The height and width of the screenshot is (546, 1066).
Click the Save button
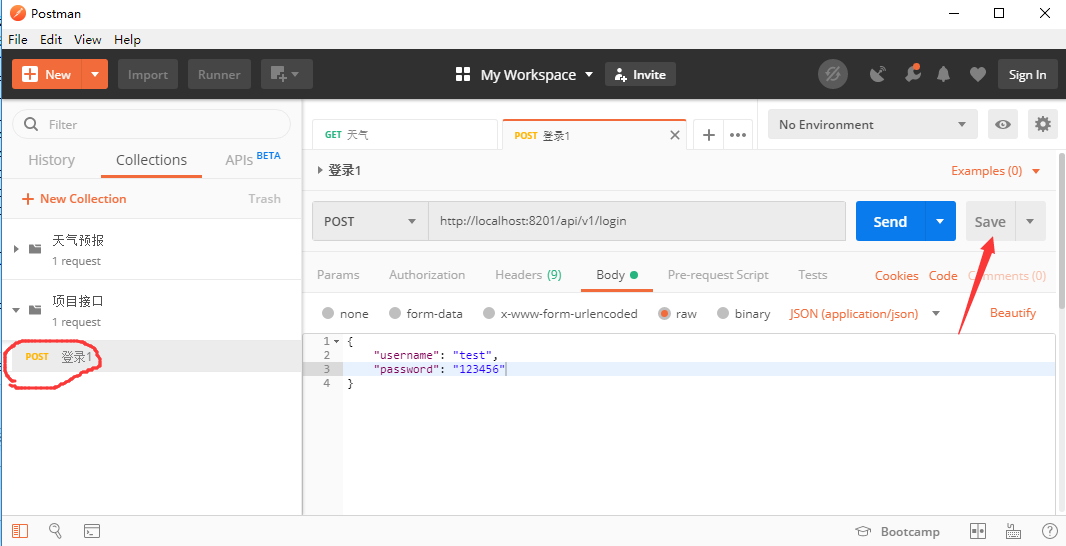991,221
